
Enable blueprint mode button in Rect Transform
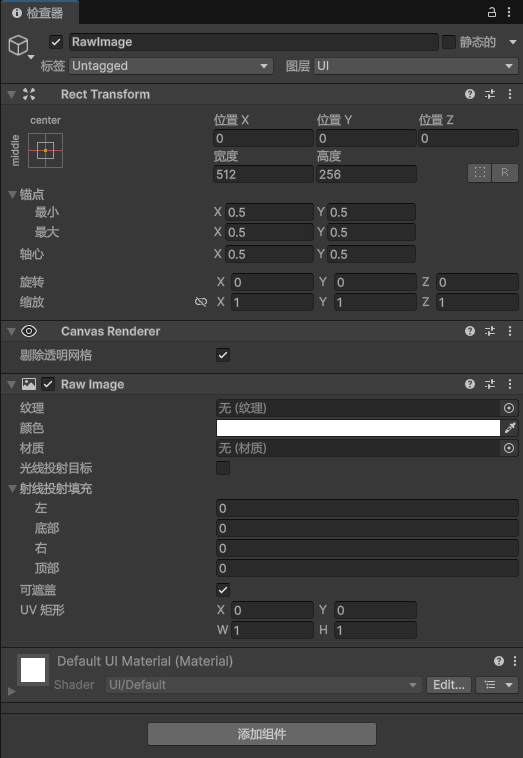click(479, 173)
